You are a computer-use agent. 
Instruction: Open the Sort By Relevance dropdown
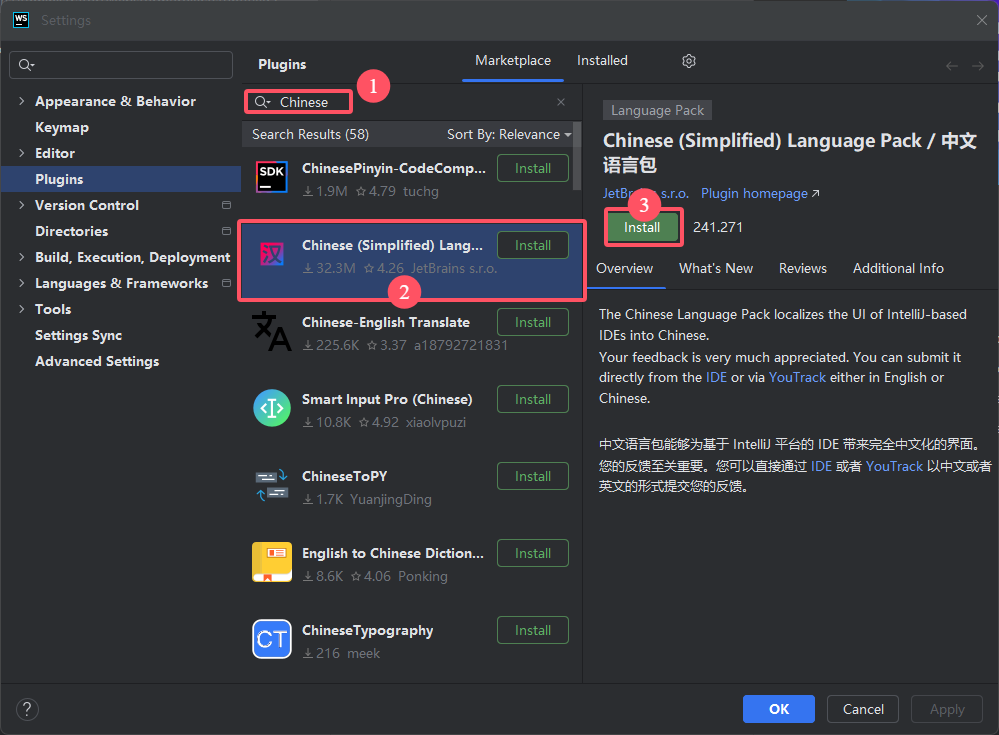(x=509, y=134)
